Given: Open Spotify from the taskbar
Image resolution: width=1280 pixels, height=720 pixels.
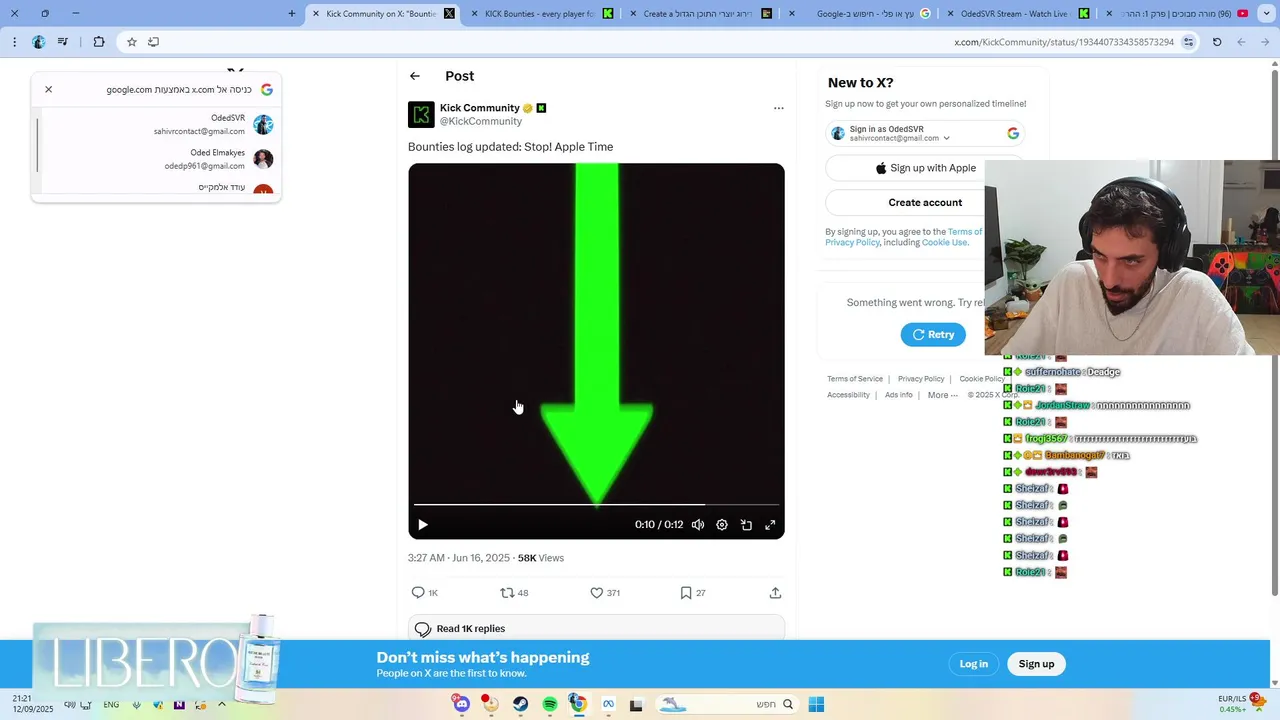Looking at the screenshot, I should coord(549,704).
